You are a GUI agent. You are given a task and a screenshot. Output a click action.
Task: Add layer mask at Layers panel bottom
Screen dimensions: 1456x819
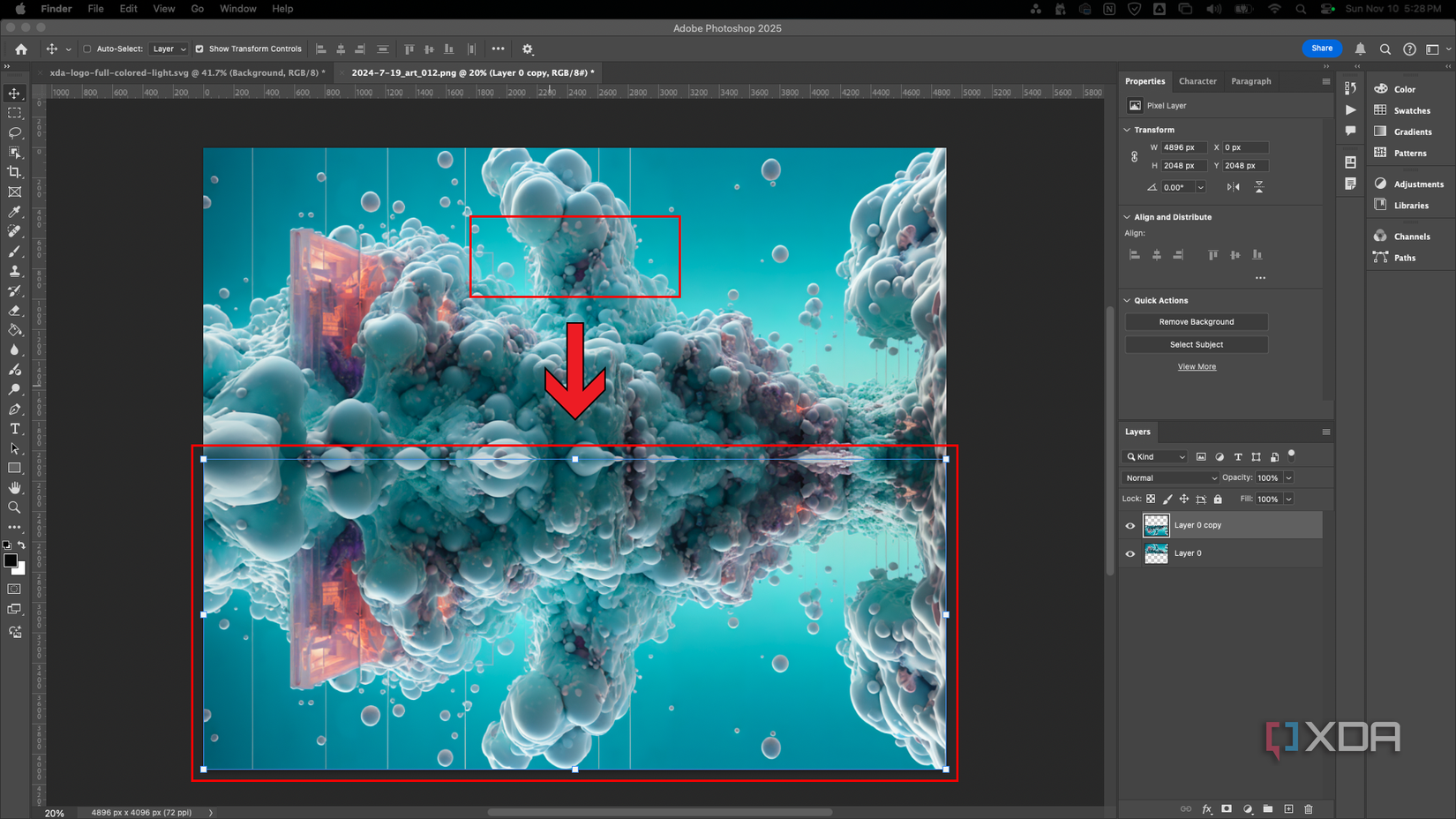[1227, 808]
